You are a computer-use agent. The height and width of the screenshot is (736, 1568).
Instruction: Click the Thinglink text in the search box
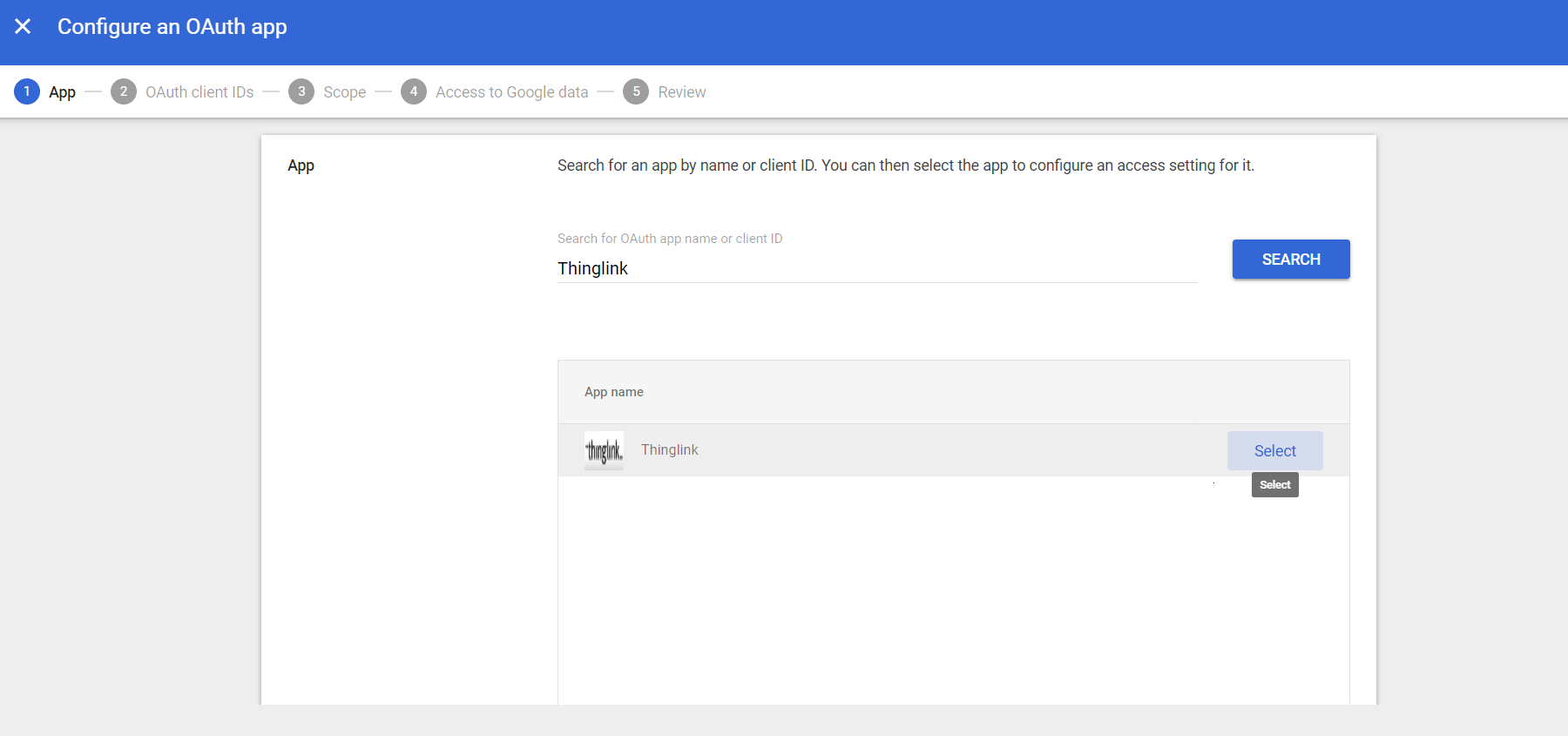click(x=593, y=268)
